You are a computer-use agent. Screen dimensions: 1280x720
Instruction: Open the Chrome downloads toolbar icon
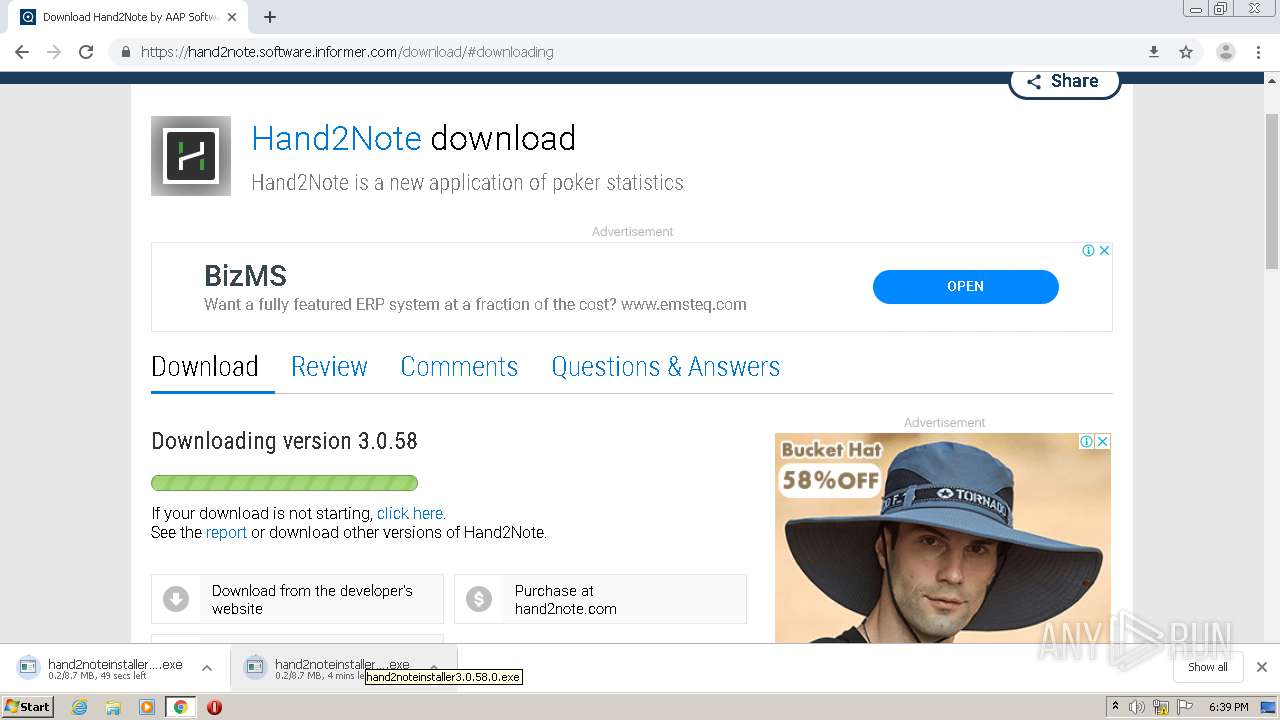coord(1153,52)
